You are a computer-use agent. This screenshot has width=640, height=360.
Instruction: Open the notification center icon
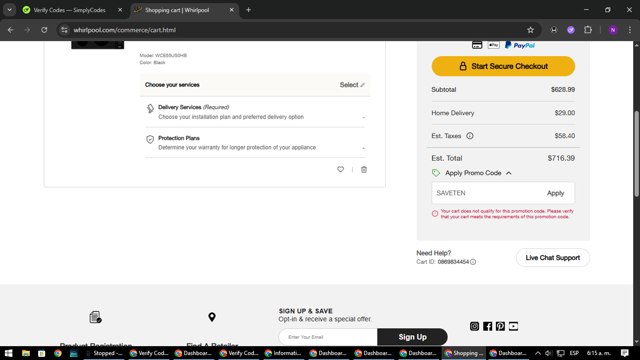pos(624,353)
